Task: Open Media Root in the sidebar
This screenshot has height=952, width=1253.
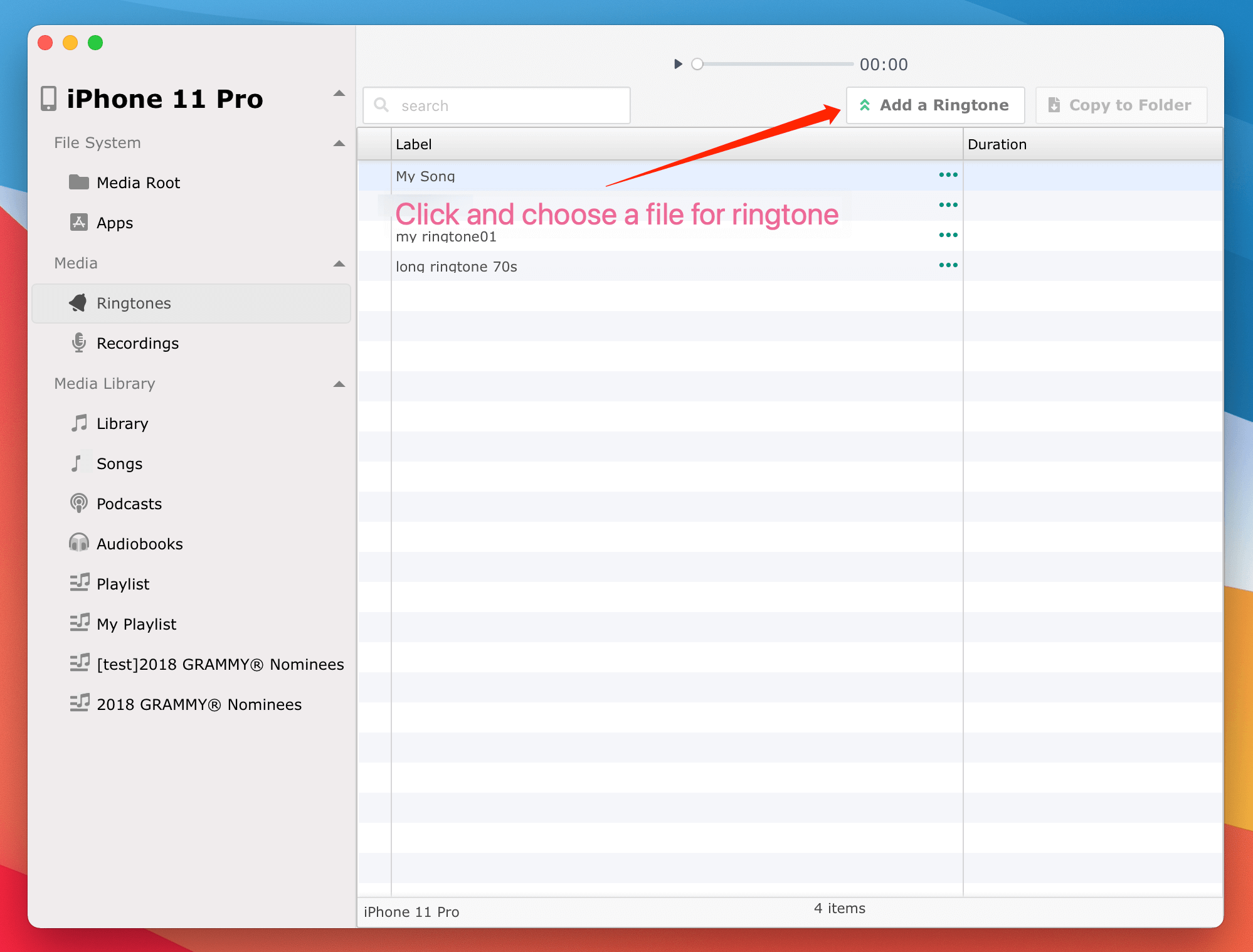Action: pyautogui.click(x=191, y=182)
